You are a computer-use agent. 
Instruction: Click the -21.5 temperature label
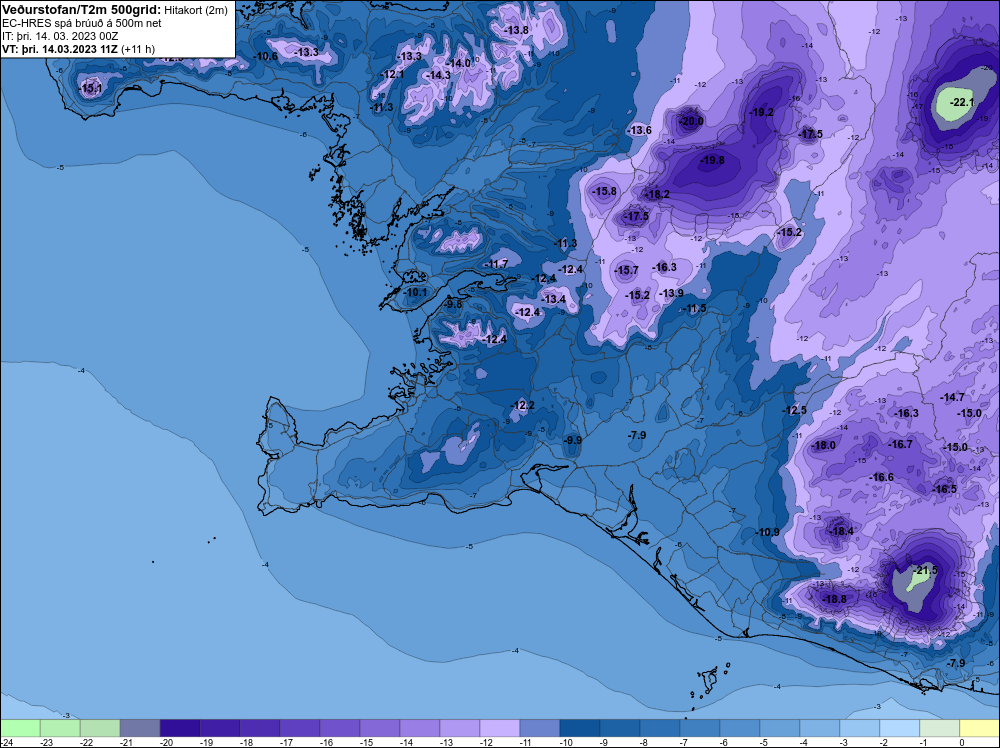(925, 570)
